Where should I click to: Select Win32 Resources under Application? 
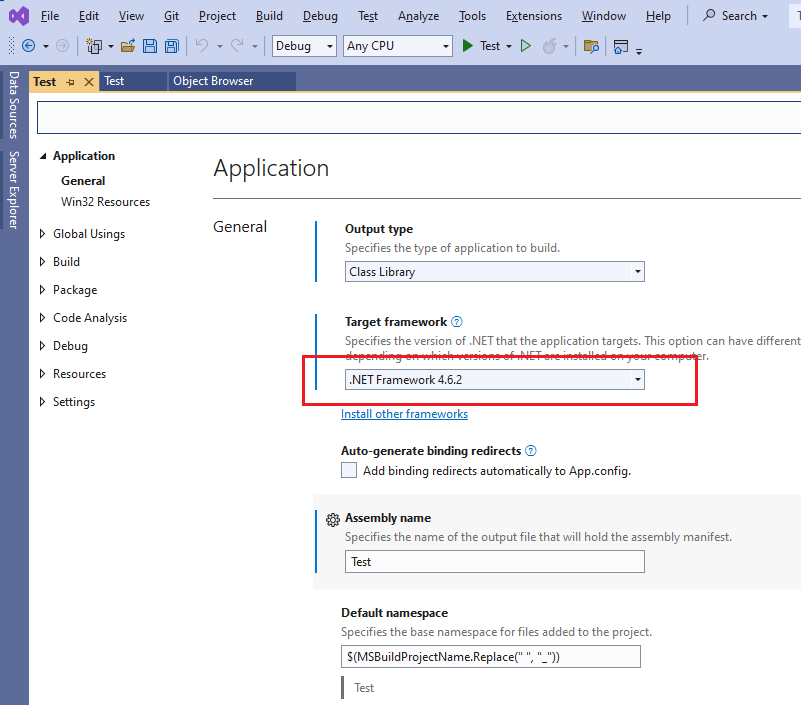tap(105, 202)
